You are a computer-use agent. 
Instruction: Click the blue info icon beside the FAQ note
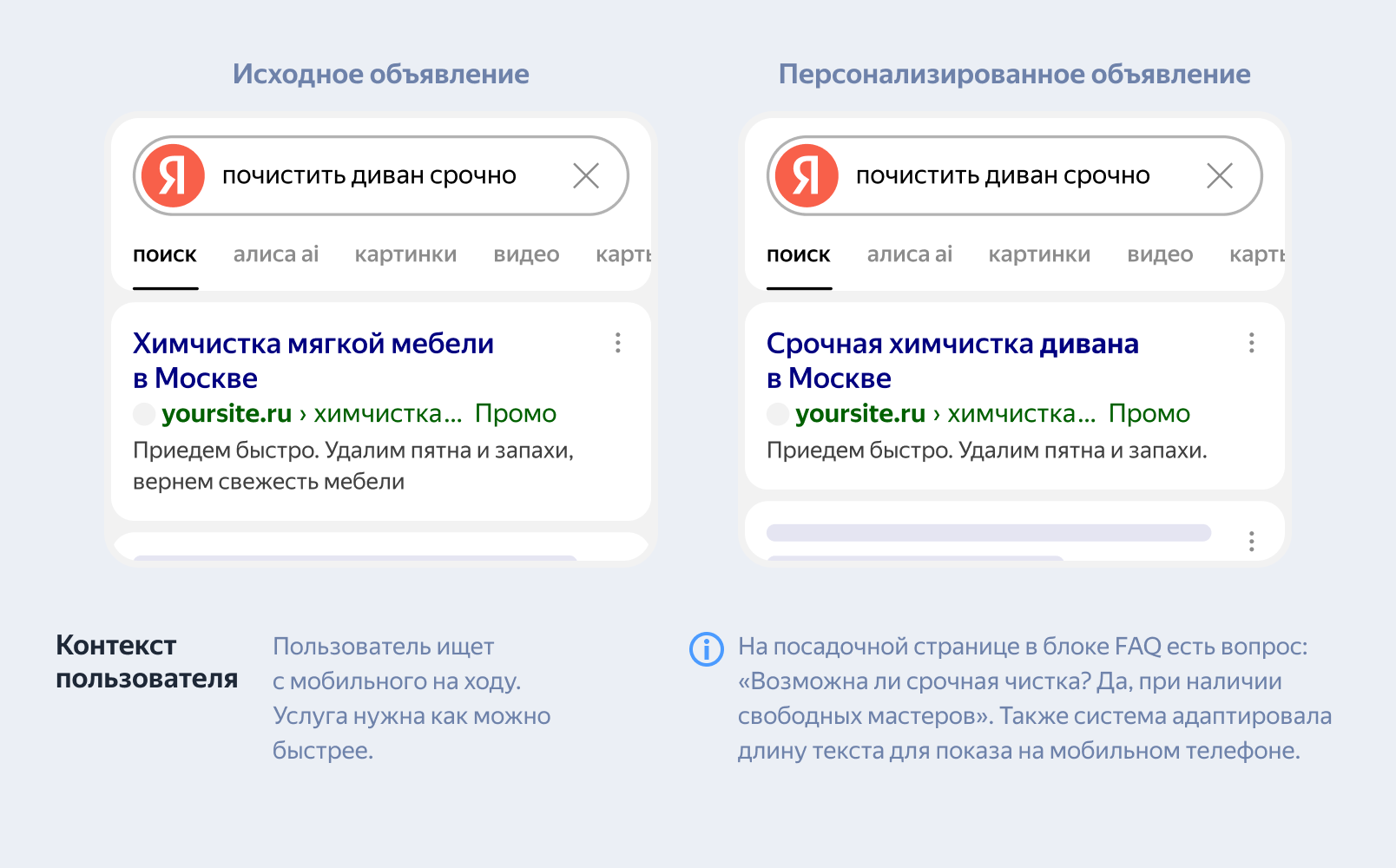706,649
